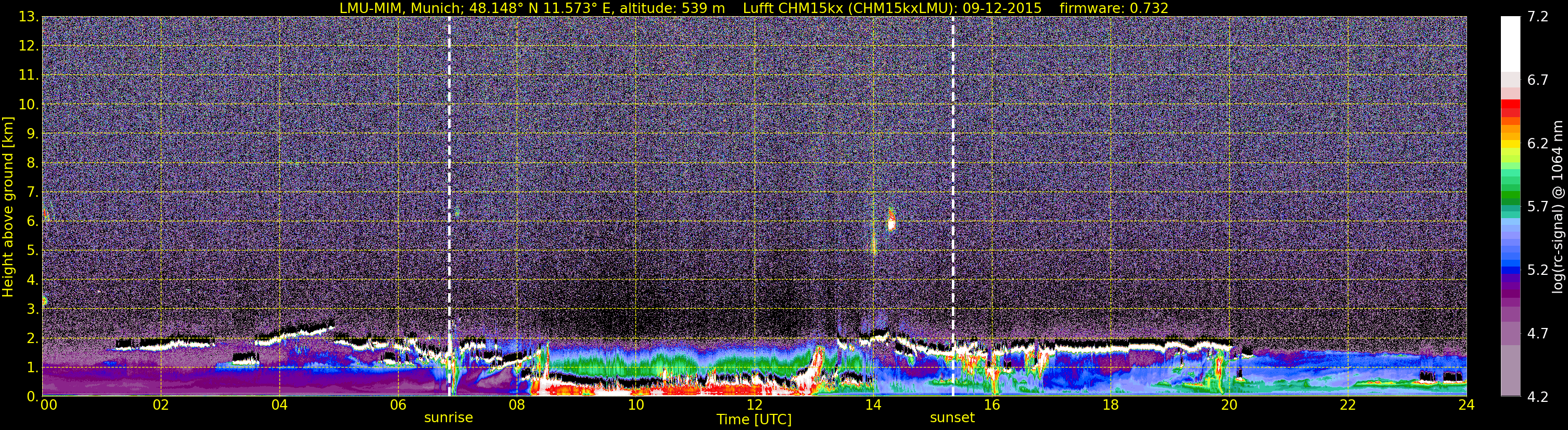Image resolution: width=1568 pixels, height=430 pixels.
Task: Click the height tick label "3."
Action: click(33, 309)
